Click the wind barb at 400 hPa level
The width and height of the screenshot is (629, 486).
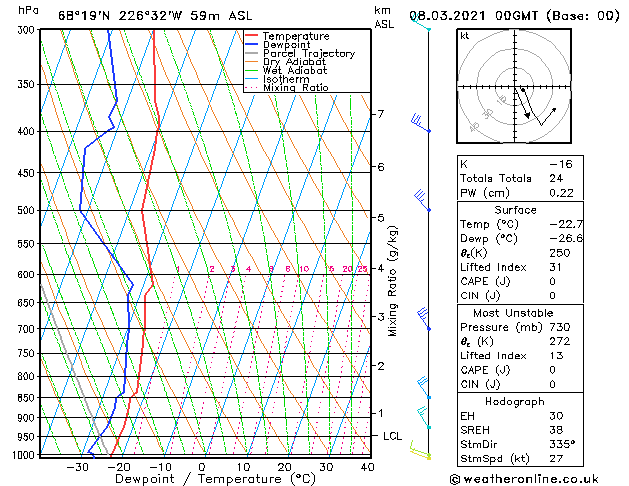click(420, 123)
